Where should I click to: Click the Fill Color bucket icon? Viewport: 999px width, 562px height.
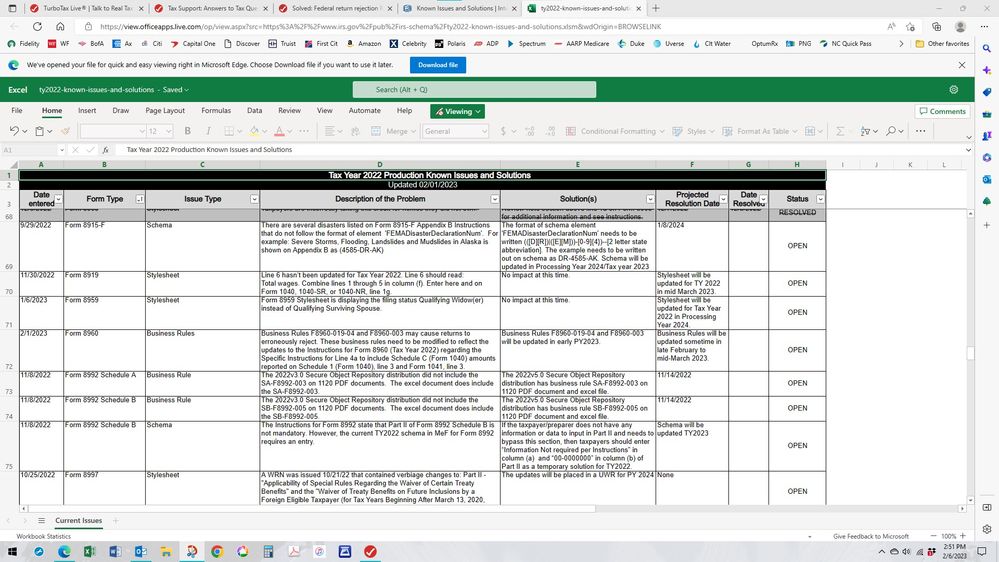(x=254, y=131)
